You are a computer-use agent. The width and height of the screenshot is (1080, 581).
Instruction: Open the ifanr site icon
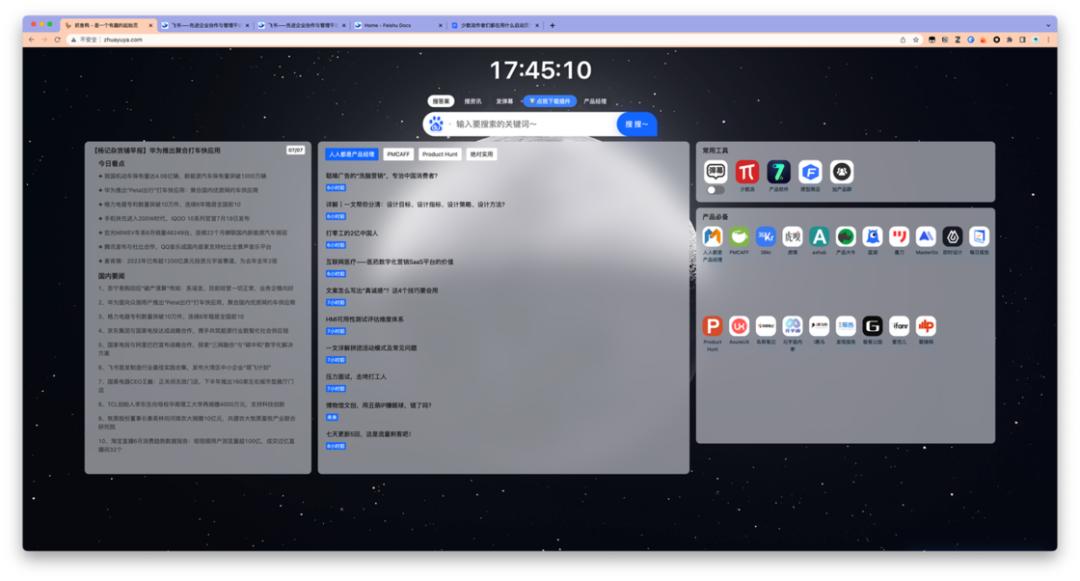pyautogui.click(x=899, y=326)
